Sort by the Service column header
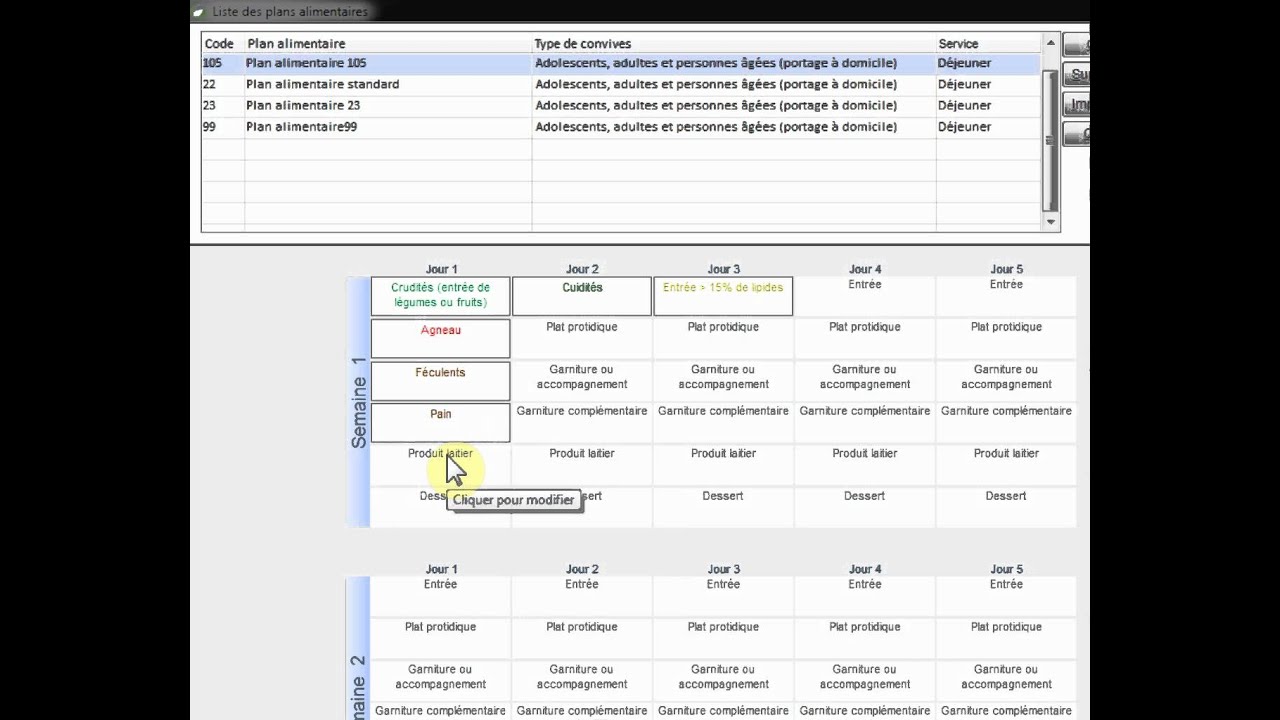 pyautogui.click(x=988, y=43)
